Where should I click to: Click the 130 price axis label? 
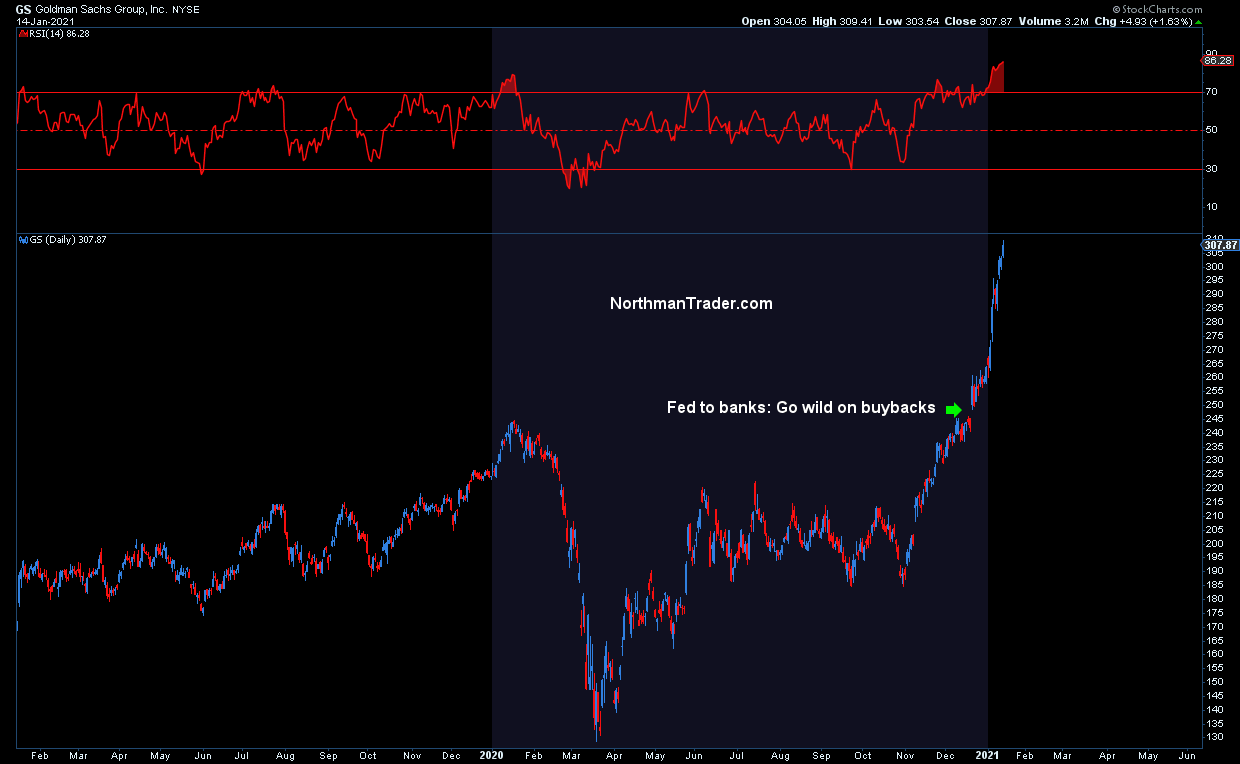pos(1213,737)
